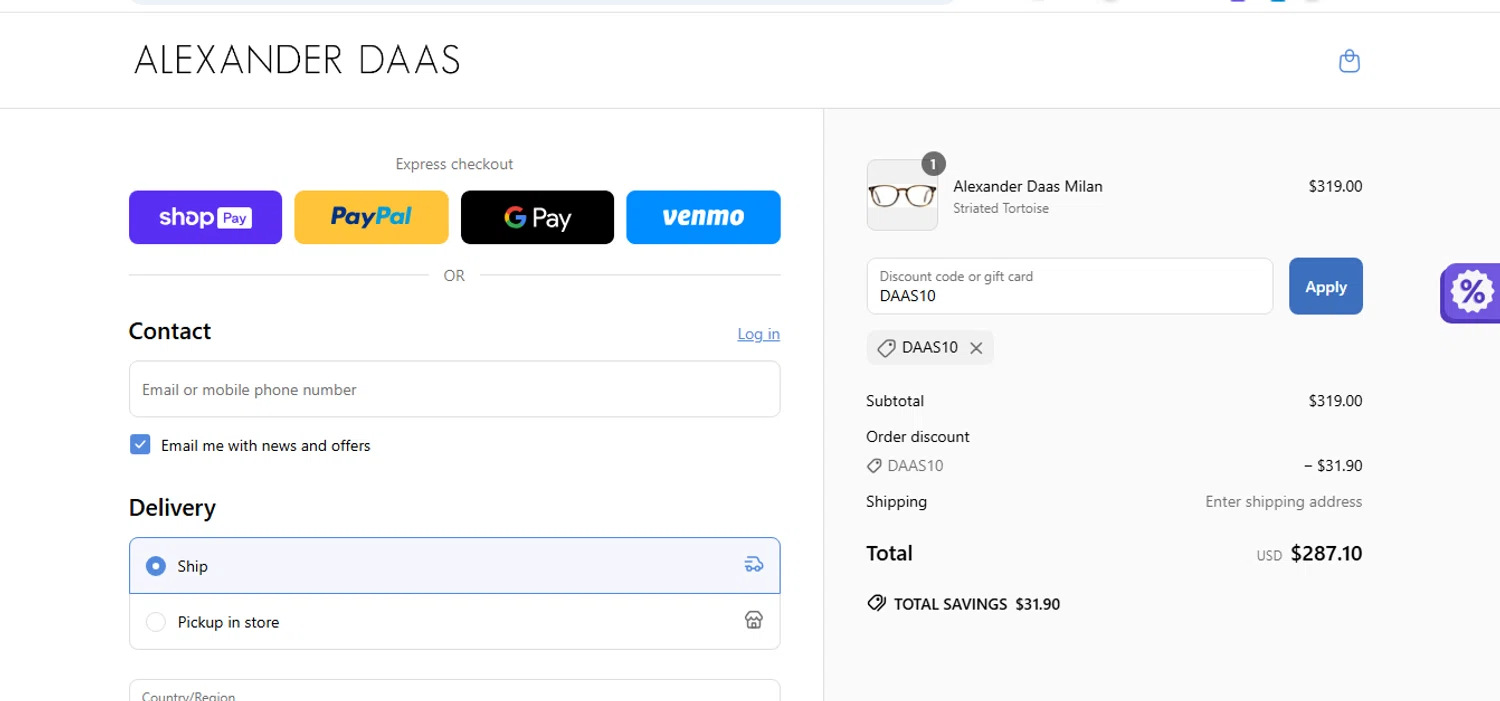The width and height of the screenshot is (1500, 701).
Task: Uncheck Email me with news and offers
Action: pos(140,445)
